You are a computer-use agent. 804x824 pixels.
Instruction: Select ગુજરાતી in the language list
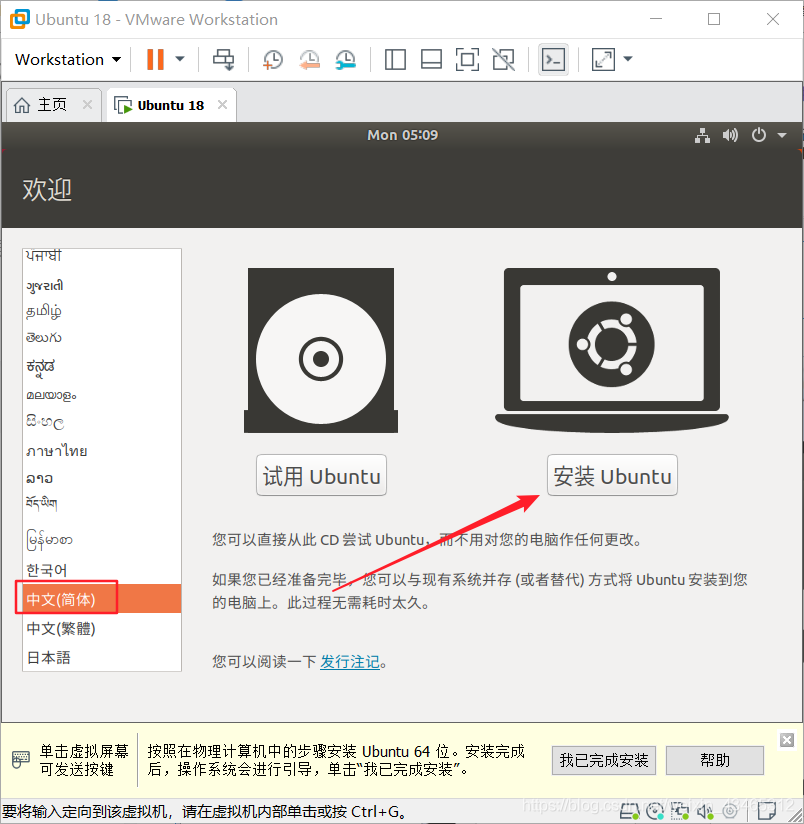[x=102, y=285]
